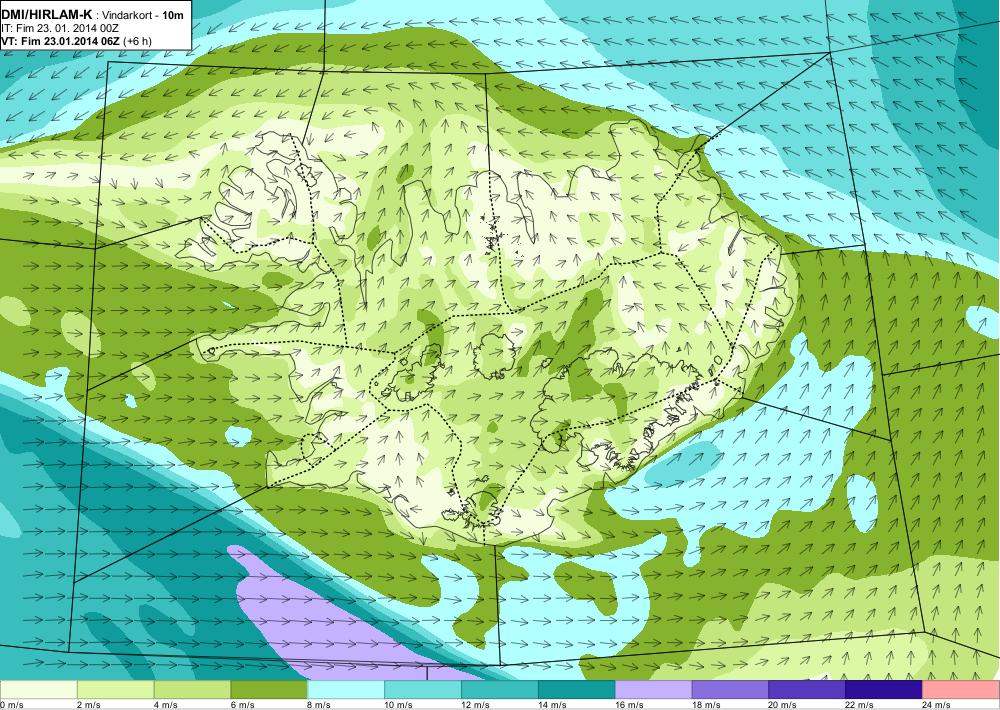Click the '16 m/s' legend label
Viewport: 1000px width, 710px height.
629,705
